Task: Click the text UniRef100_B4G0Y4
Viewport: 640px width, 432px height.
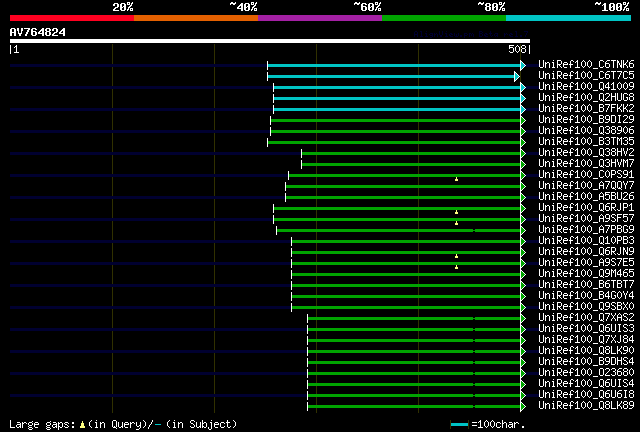Action: pos(586,296)
